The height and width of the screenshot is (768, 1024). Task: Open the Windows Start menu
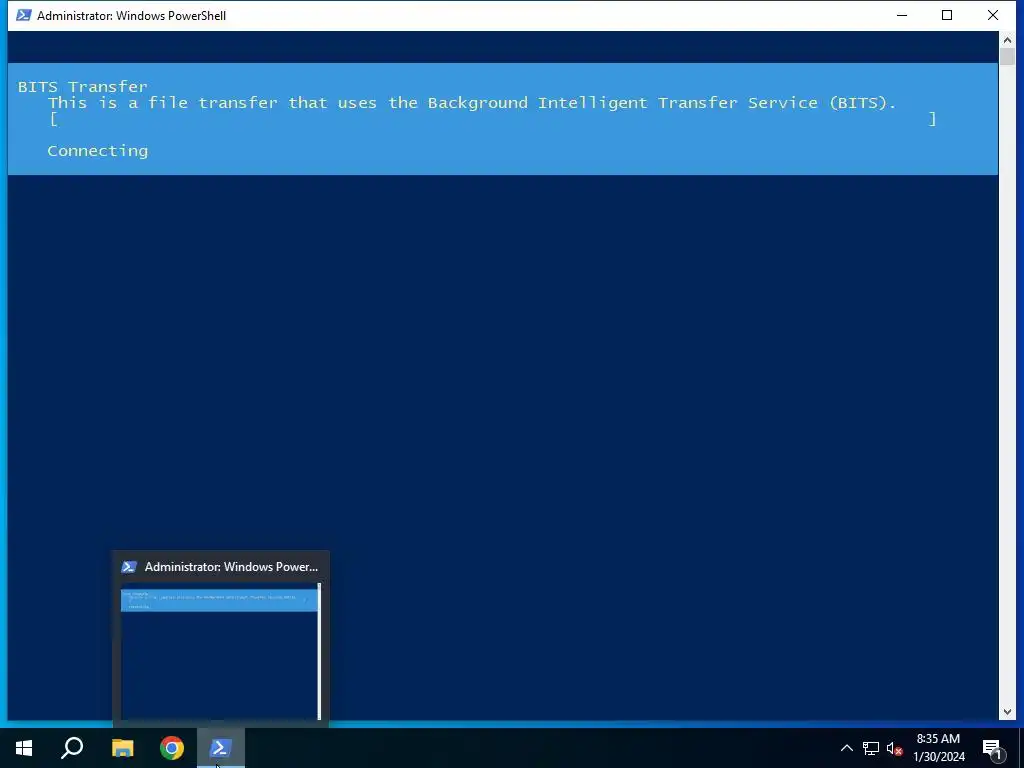click(24, 748)
